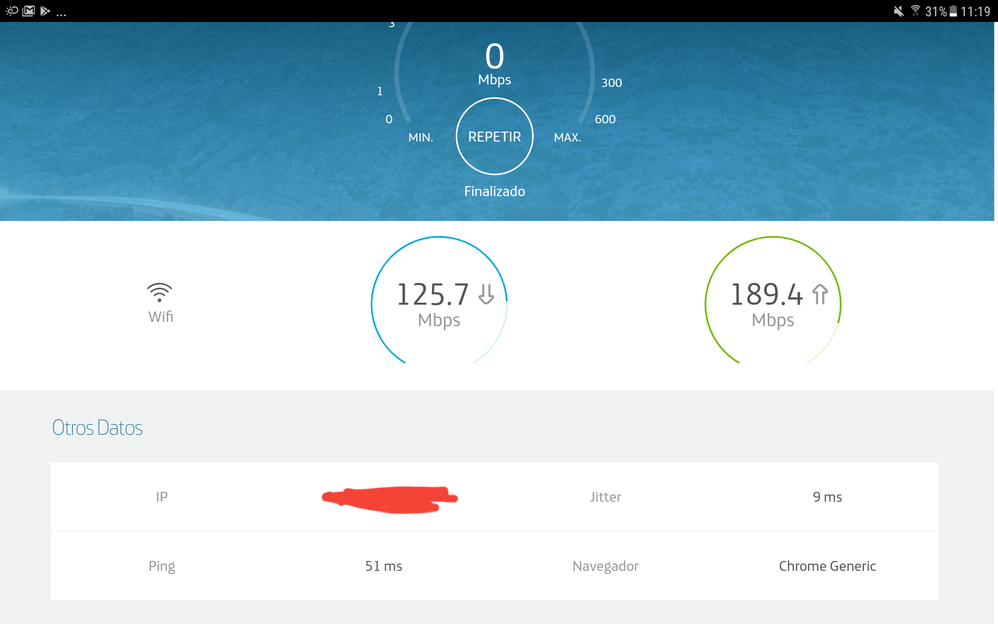
Task: Click the download arrow icon beside 125.7
Action: 486,294
